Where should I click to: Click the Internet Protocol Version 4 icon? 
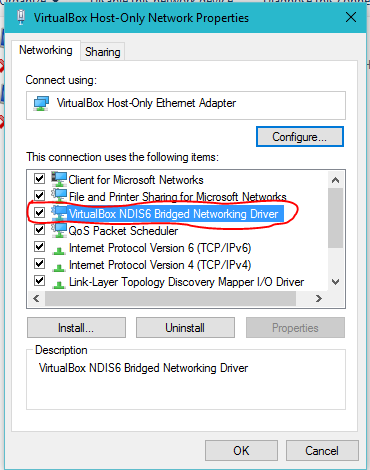[x=59, y=267]
